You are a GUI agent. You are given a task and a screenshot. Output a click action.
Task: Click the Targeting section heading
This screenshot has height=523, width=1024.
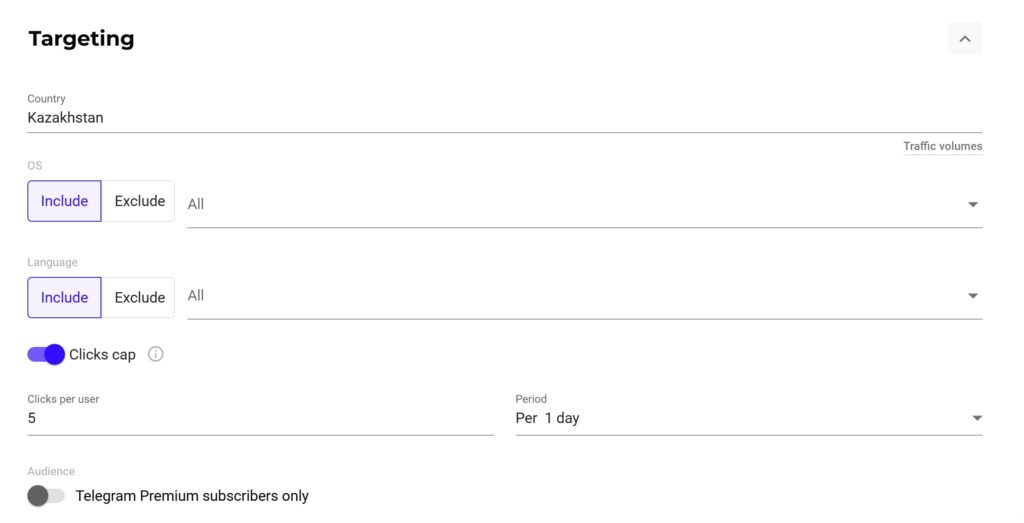point(81,39)
